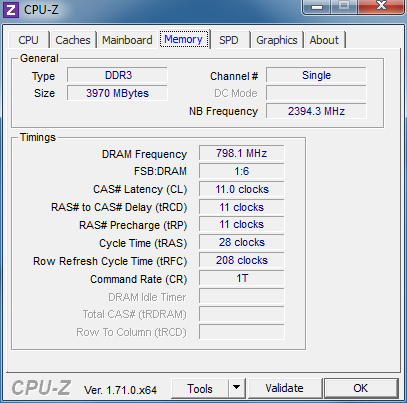
Task: Click DRAM Frequency value 798.1 MHz
Action: 242,153
